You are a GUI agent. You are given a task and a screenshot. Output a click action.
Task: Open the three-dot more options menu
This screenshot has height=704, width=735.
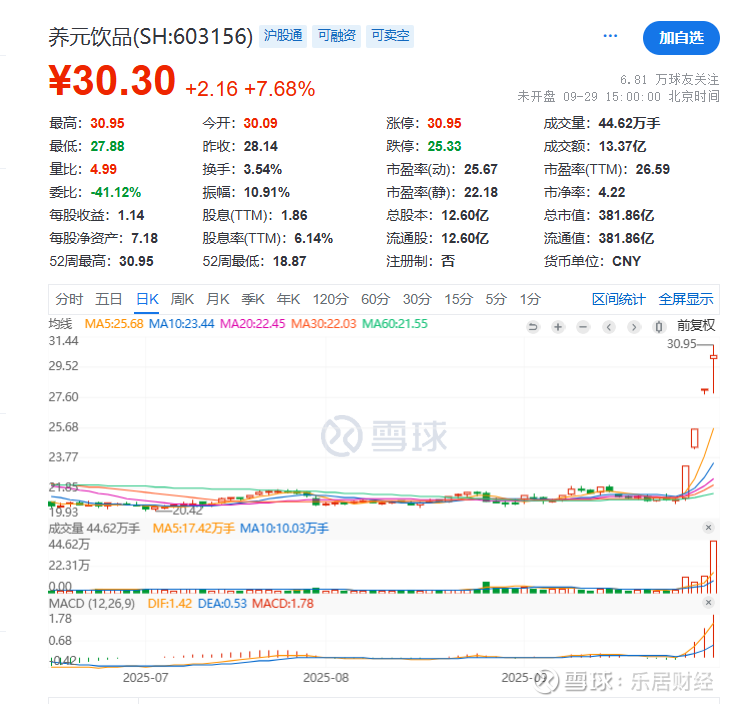click(x=610, y=36)
